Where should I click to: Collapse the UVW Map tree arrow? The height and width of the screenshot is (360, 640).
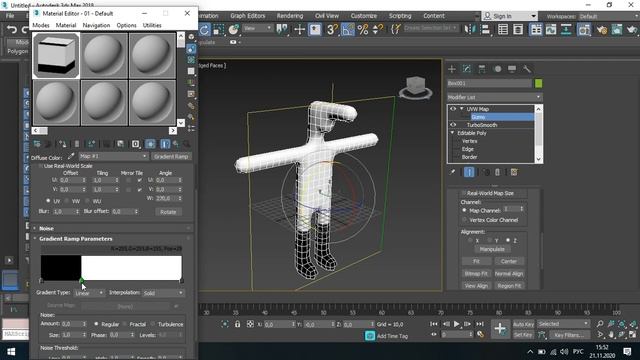[x=462, y=109]
